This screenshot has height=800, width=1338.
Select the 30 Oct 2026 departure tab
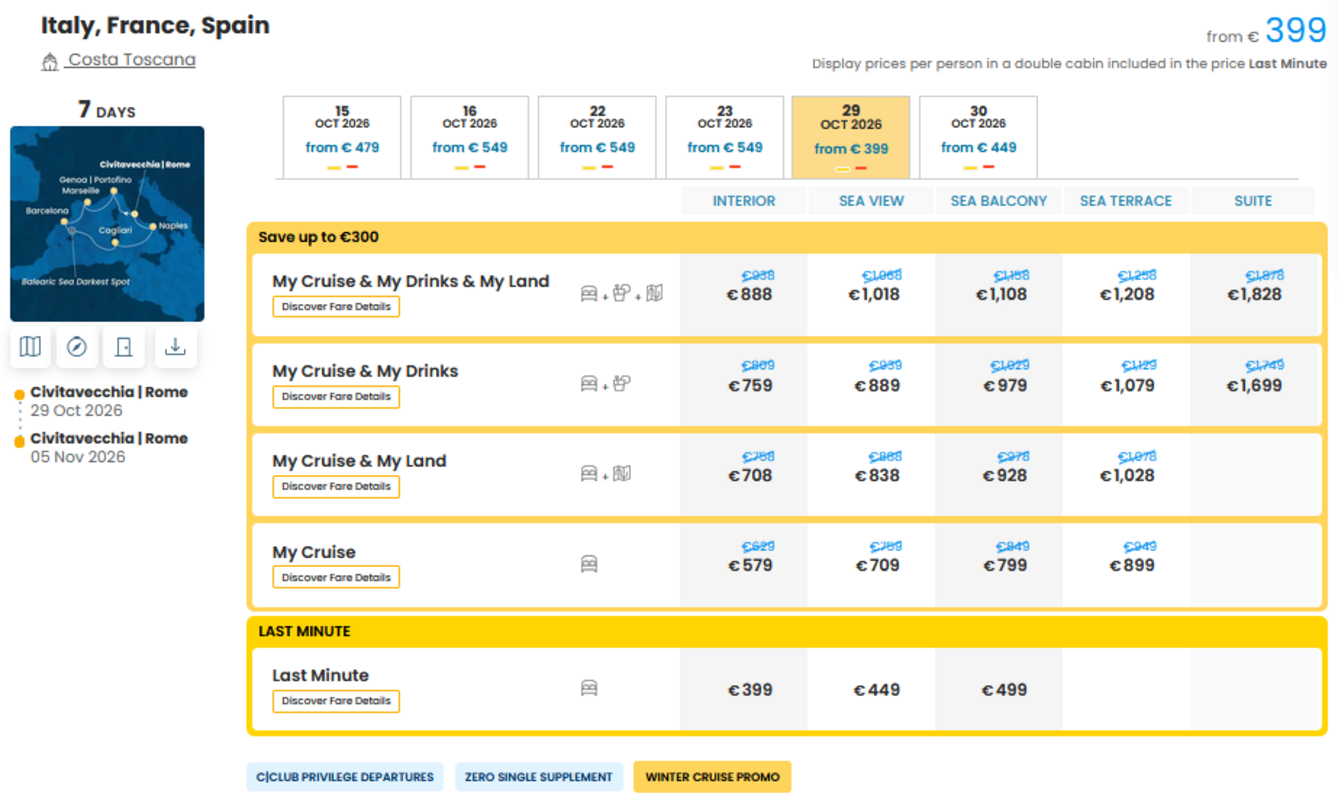[978, 137]
